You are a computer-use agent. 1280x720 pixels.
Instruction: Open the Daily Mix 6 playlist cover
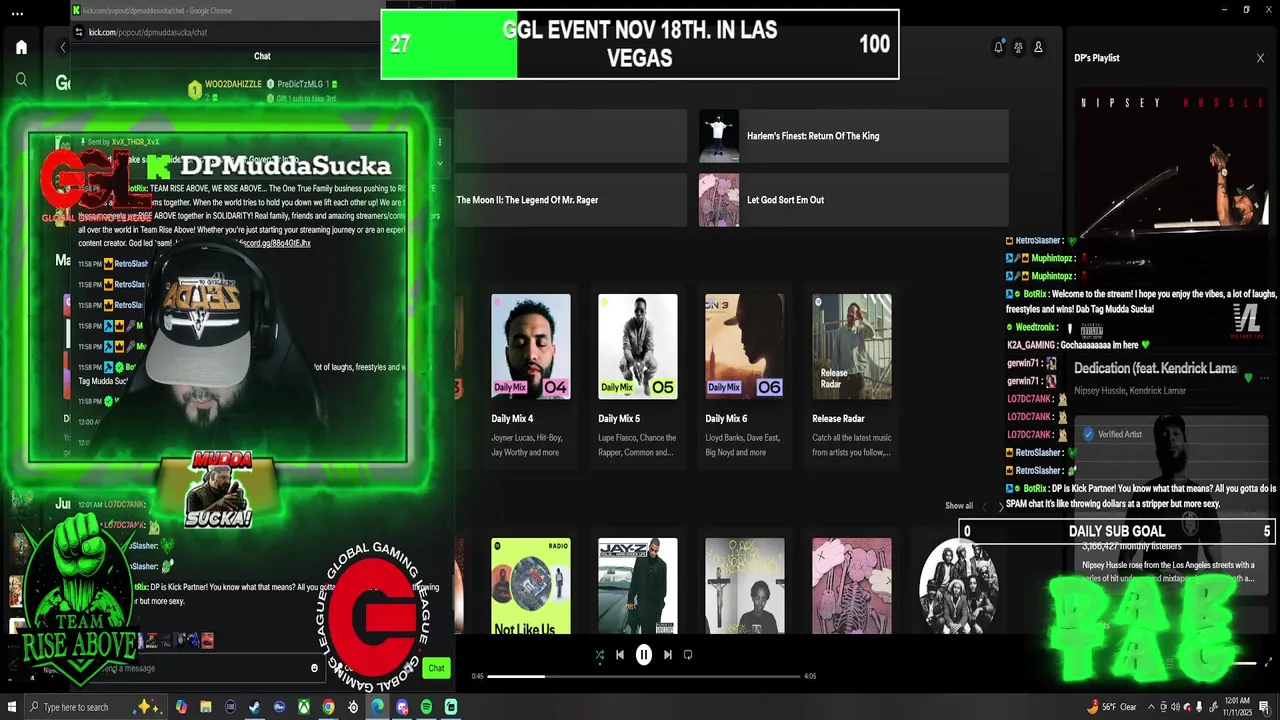[745, 347]
